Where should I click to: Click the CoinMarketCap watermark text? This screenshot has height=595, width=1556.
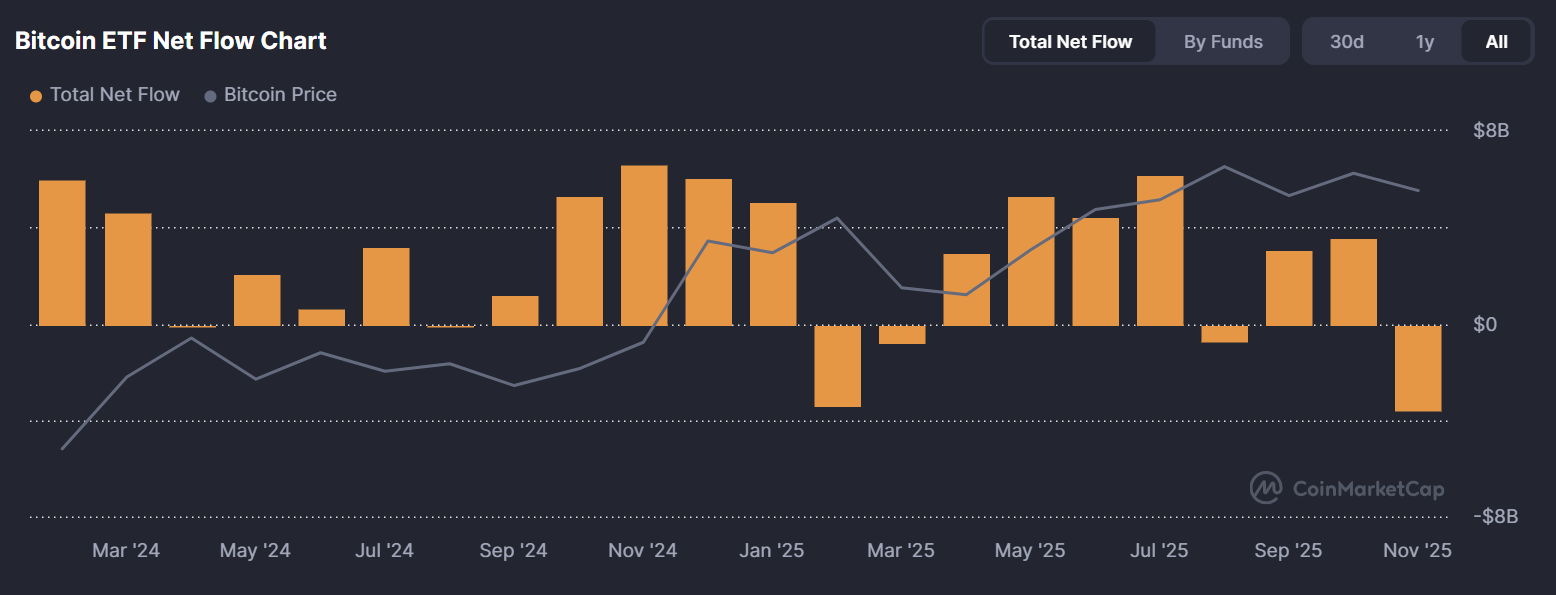pos(1368,489)
